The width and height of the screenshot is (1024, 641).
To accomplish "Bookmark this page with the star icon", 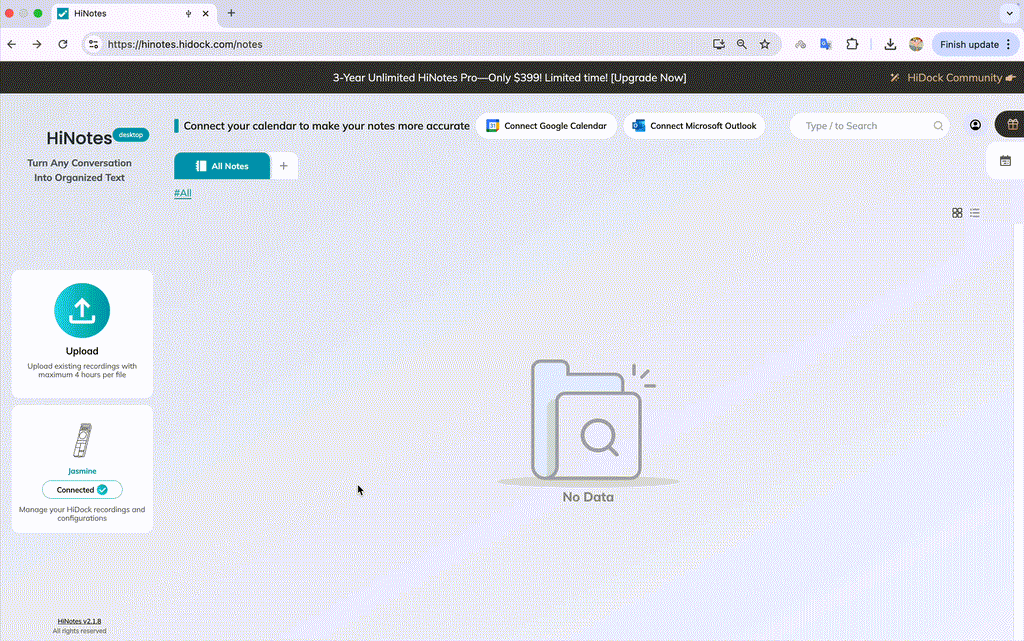I will point(765,44).
